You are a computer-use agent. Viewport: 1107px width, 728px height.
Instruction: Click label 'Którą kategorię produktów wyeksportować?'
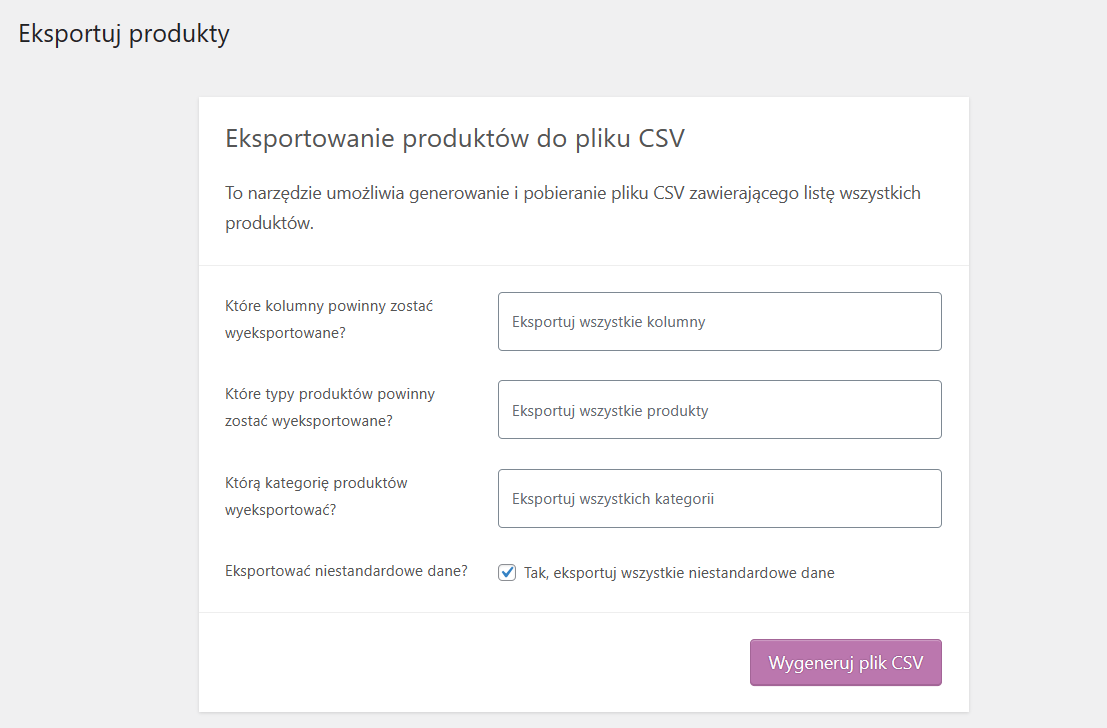pyautogui.click(x=316, y=496)
